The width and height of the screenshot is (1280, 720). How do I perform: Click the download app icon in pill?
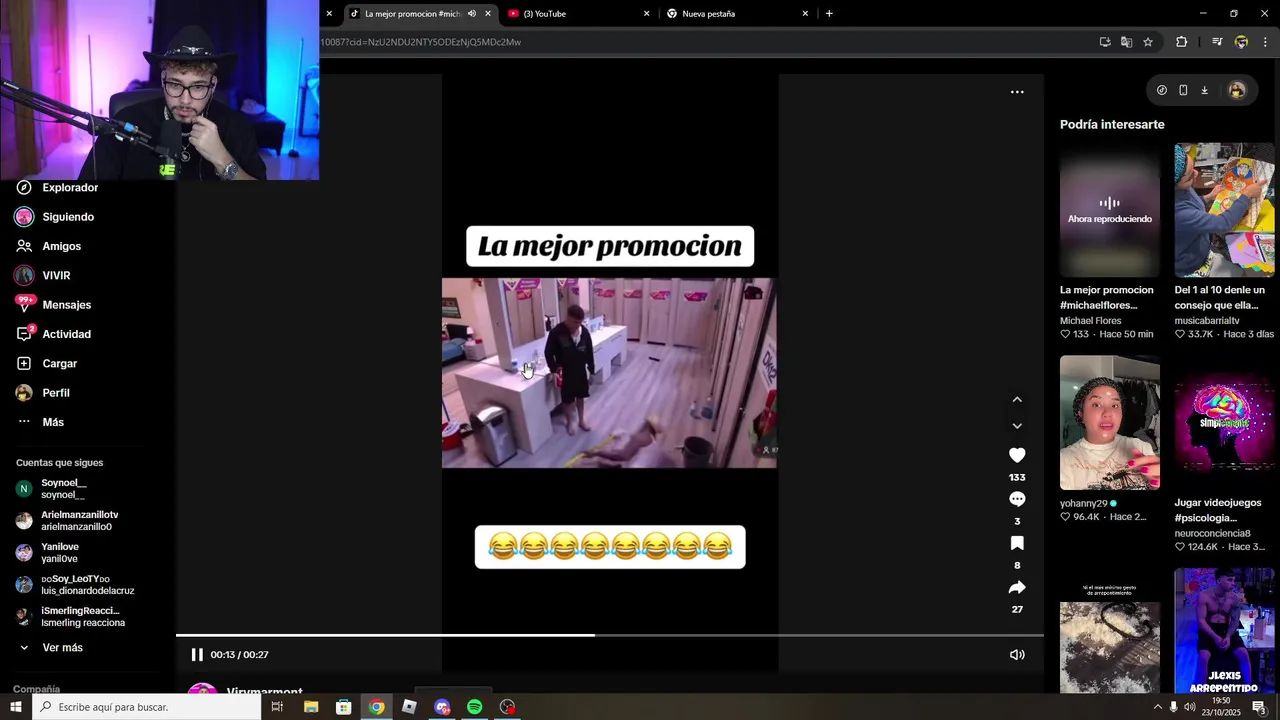pyautogui.click(x=1204, y=90)
